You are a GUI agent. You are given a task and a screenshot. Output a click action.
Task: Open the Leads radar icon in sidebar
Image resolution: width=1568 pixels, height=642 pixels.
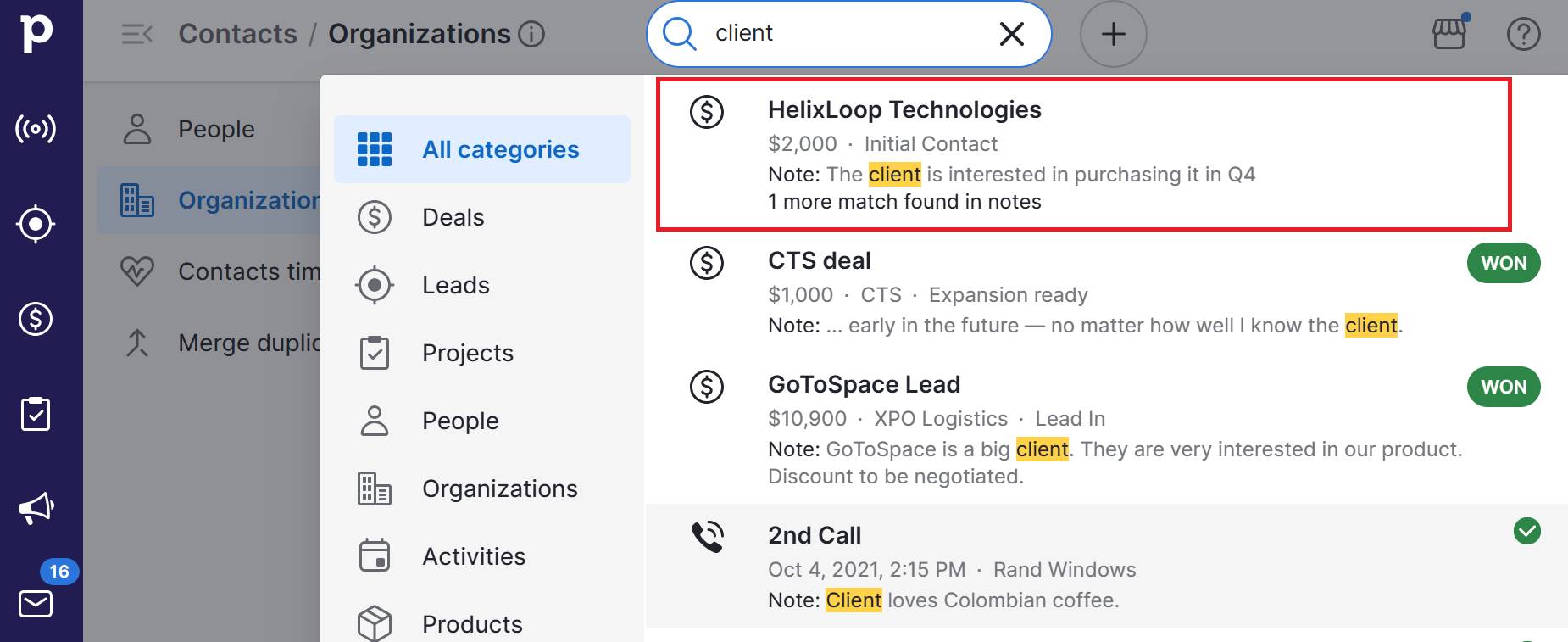36,129
